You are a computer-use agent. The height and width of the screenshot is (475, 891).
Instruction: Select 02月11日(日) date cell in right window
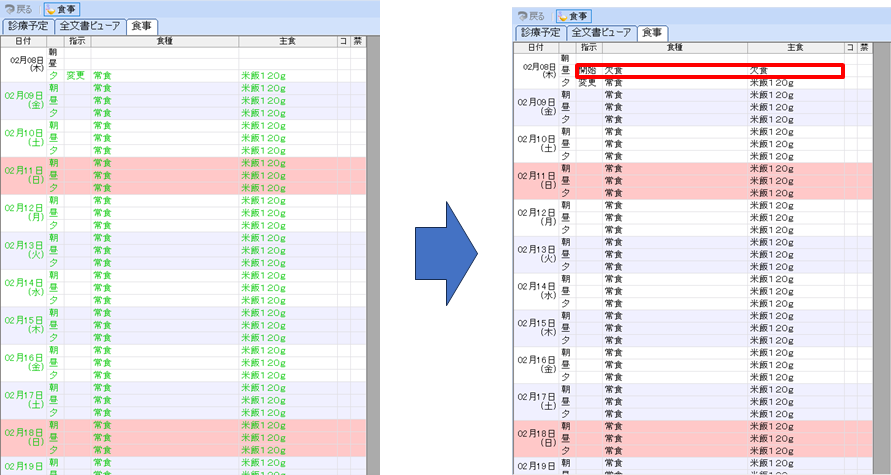click(x=536, y=181)
